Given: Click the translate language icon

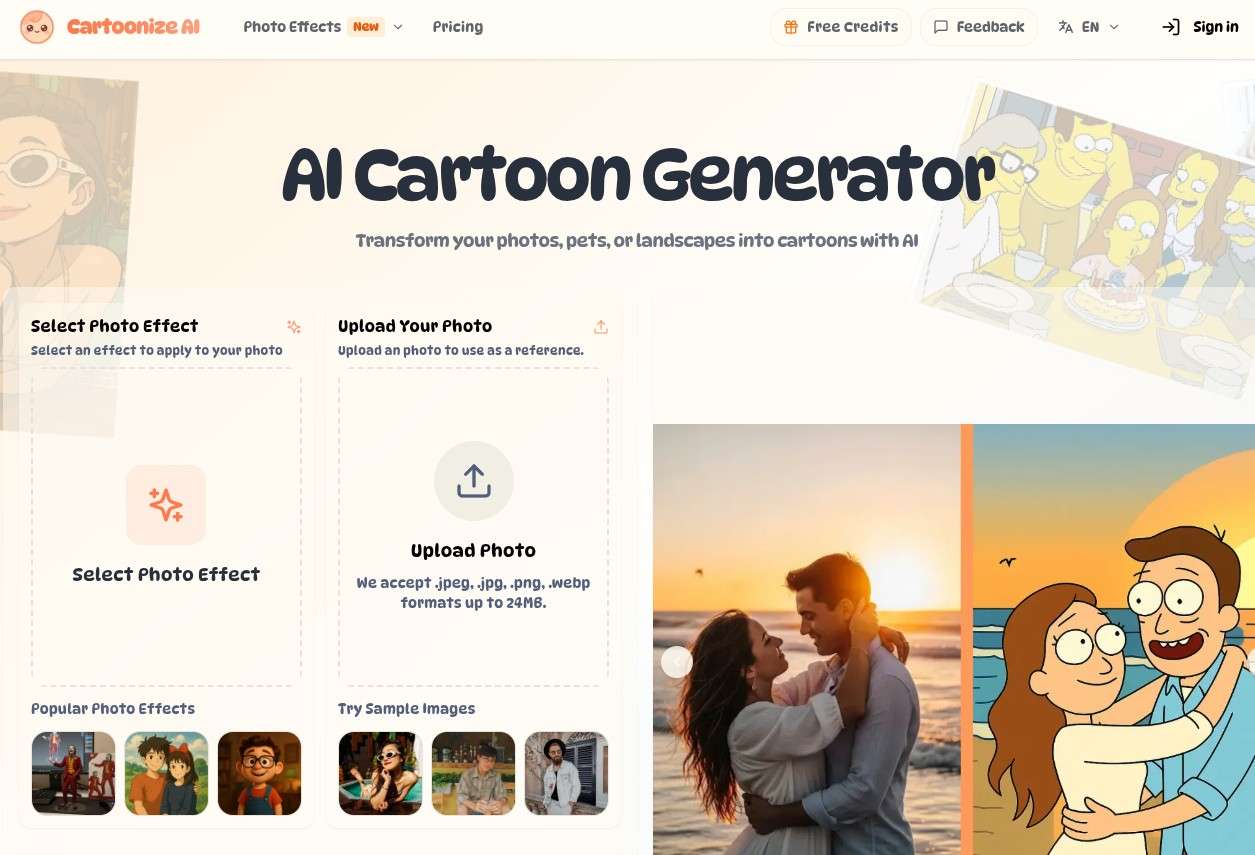Looking at the screenshot, I should (1066, 27).
